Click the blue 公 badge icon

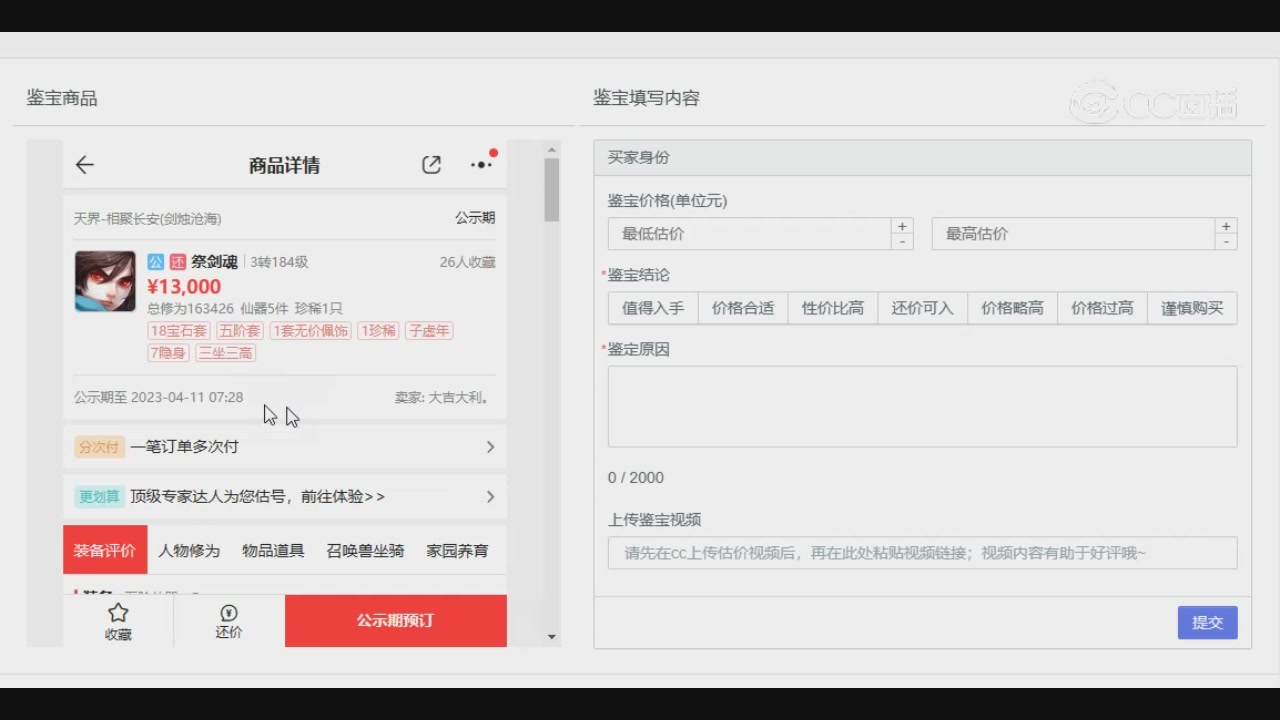[x=155, y=262]
